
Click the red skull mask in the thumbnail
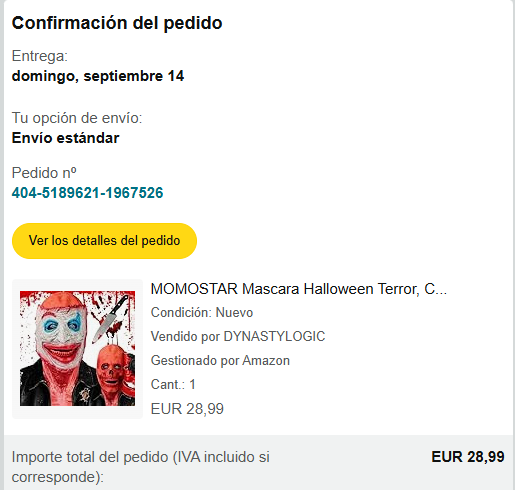(110, 368)
